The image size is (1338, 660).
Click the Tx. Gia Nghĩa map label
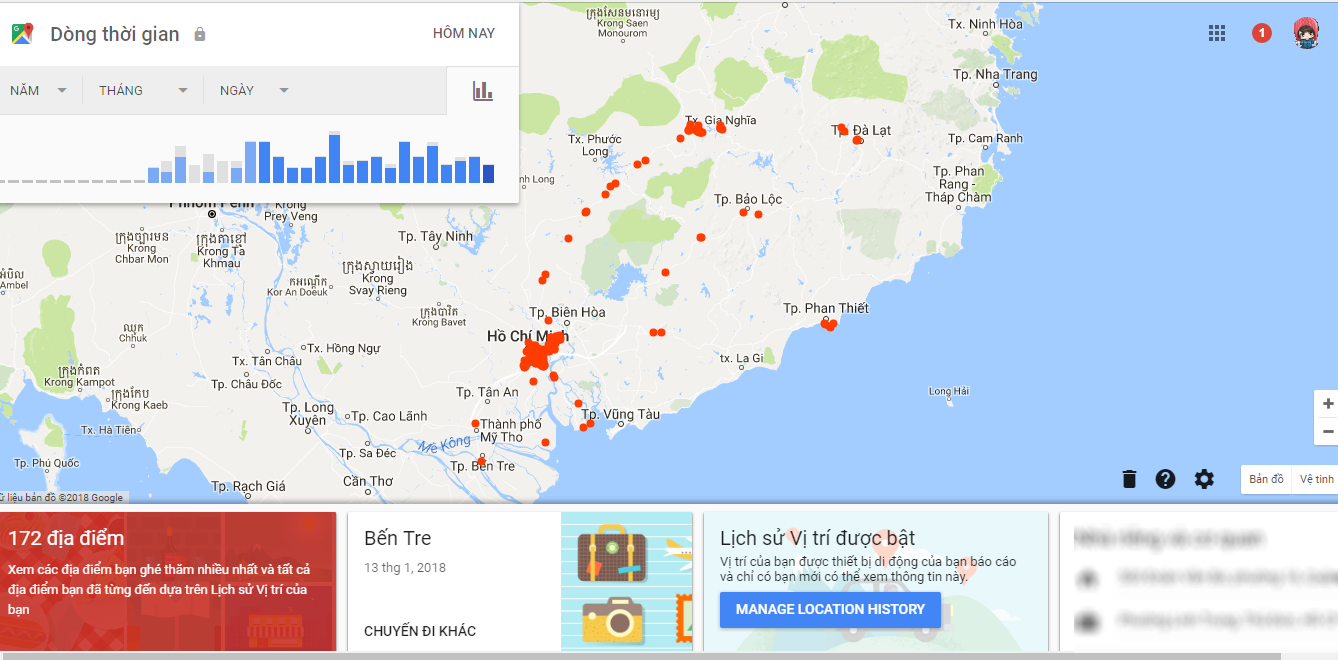tap(721, 120)
